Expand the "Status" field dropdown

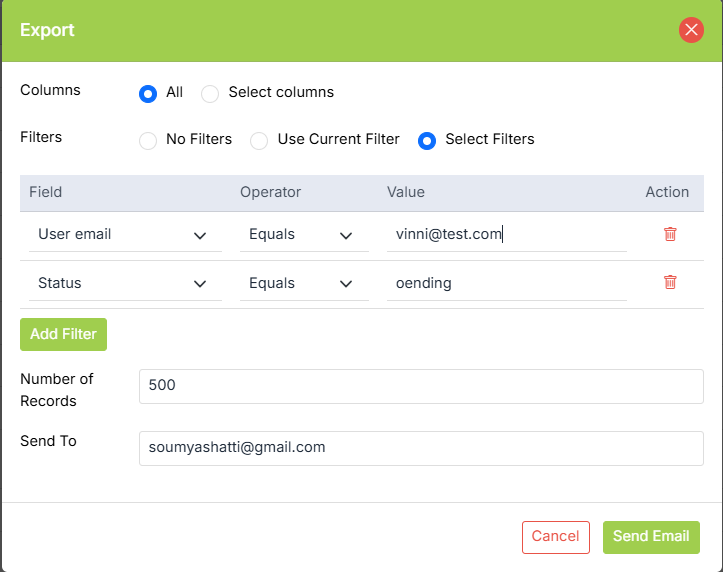121,284
